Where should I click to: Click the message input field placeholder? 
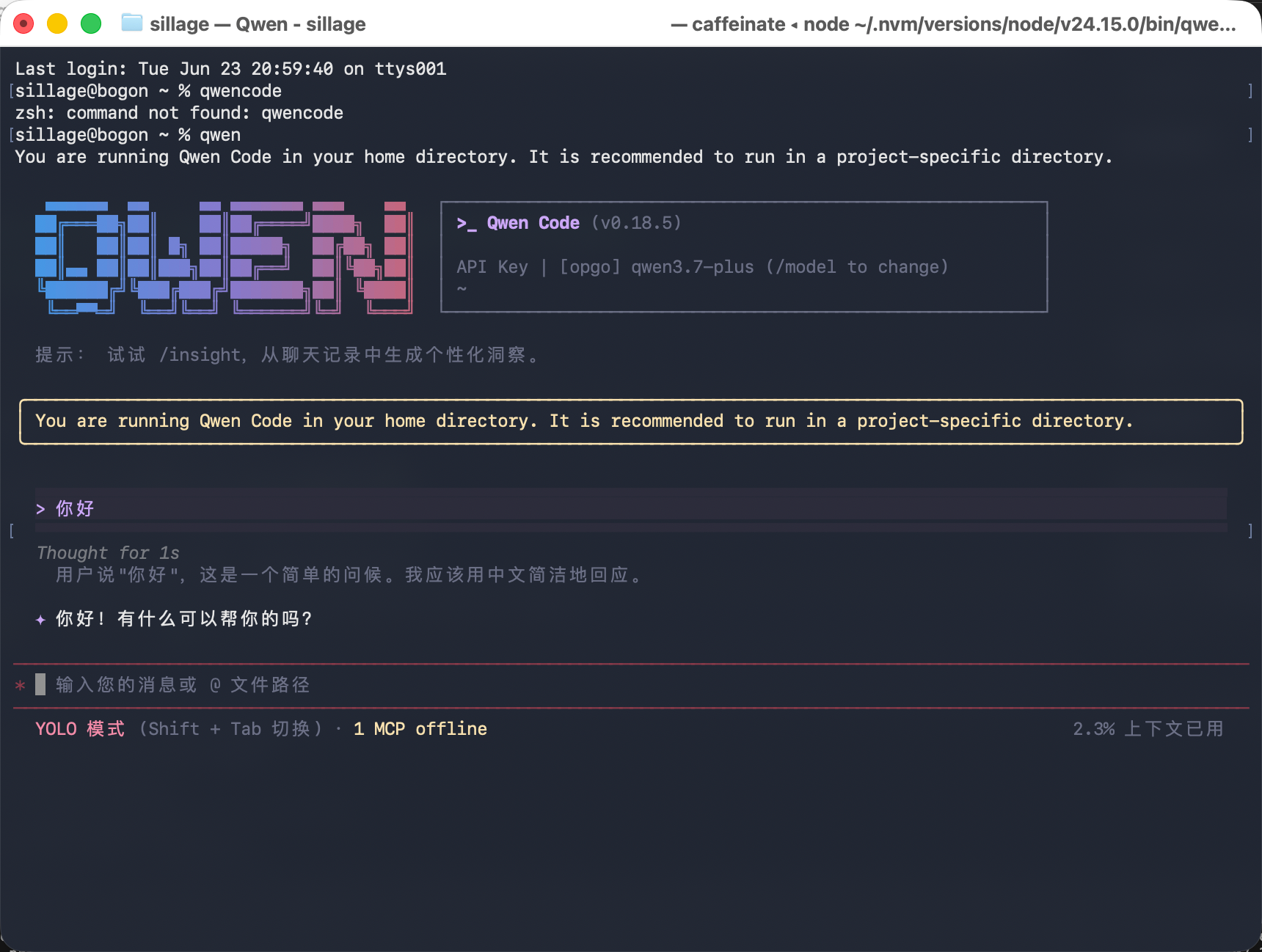pyautogui.click(x=183, y=685)
